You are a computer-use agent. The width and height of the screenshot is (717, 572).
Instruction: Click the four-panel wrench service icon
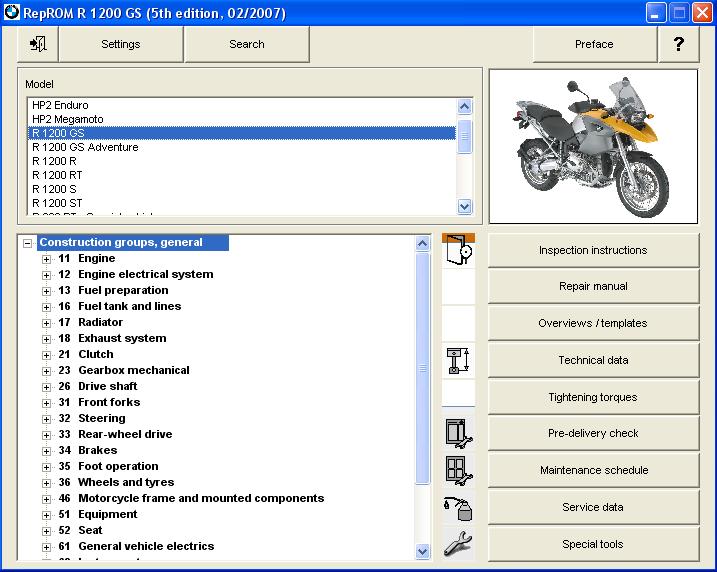[x=458, y=470]
